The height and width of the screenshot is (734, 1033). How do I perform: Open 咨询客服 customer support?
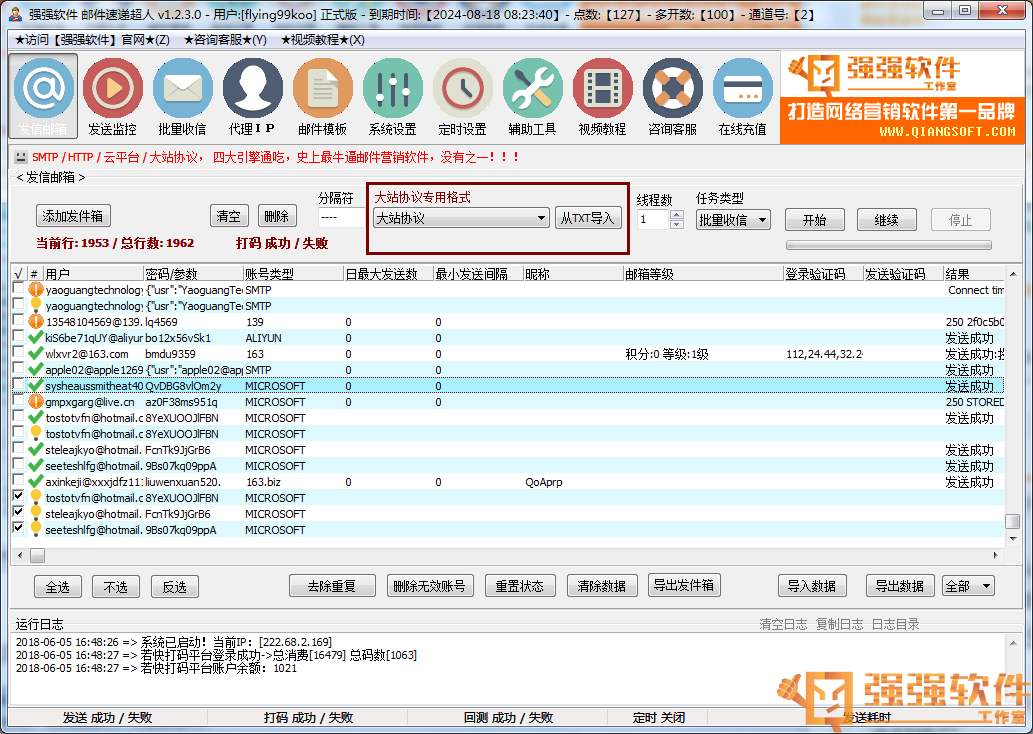click(673, 96)
